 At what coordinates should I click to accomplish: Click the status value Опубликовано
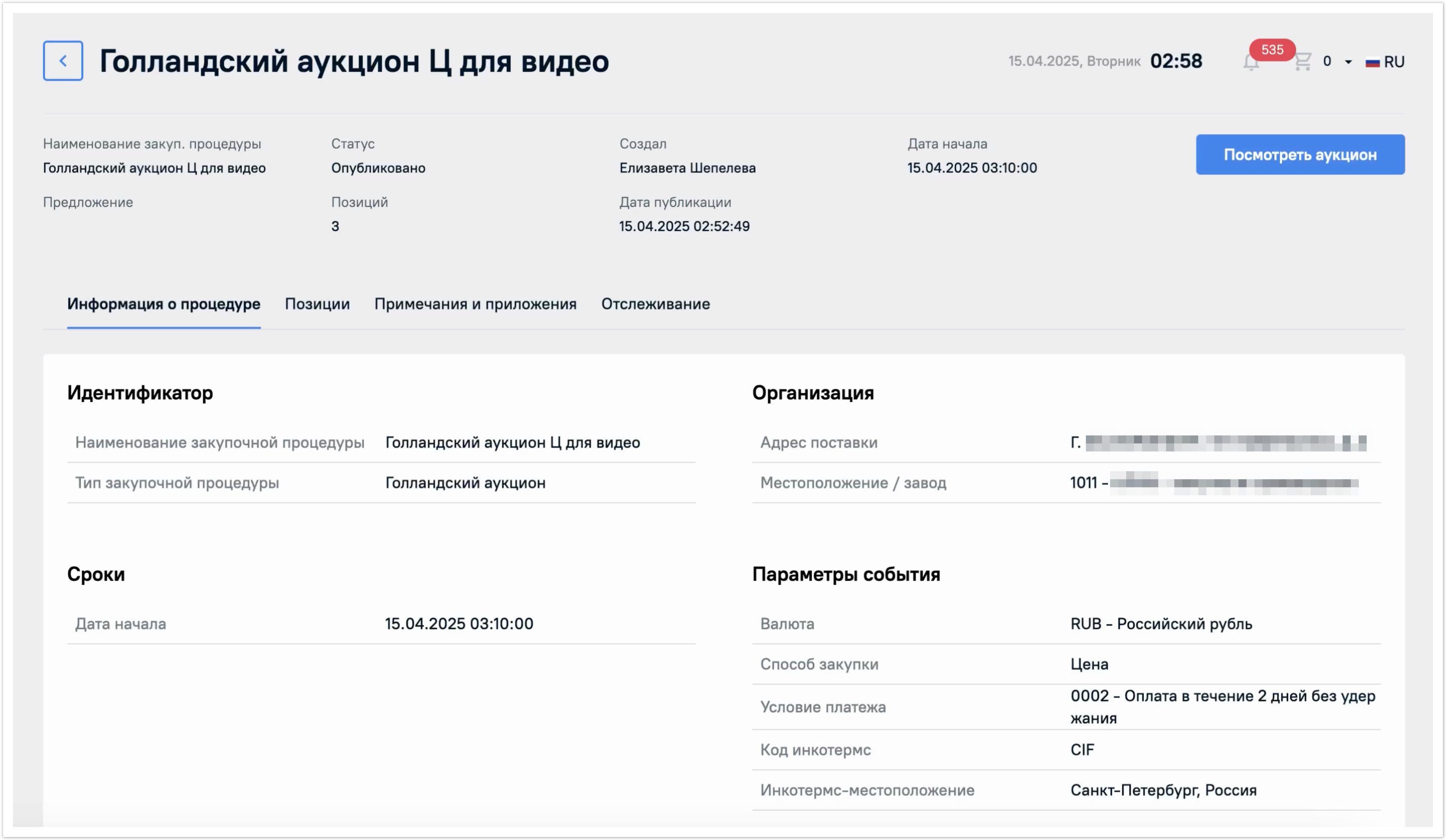[378, 168]
